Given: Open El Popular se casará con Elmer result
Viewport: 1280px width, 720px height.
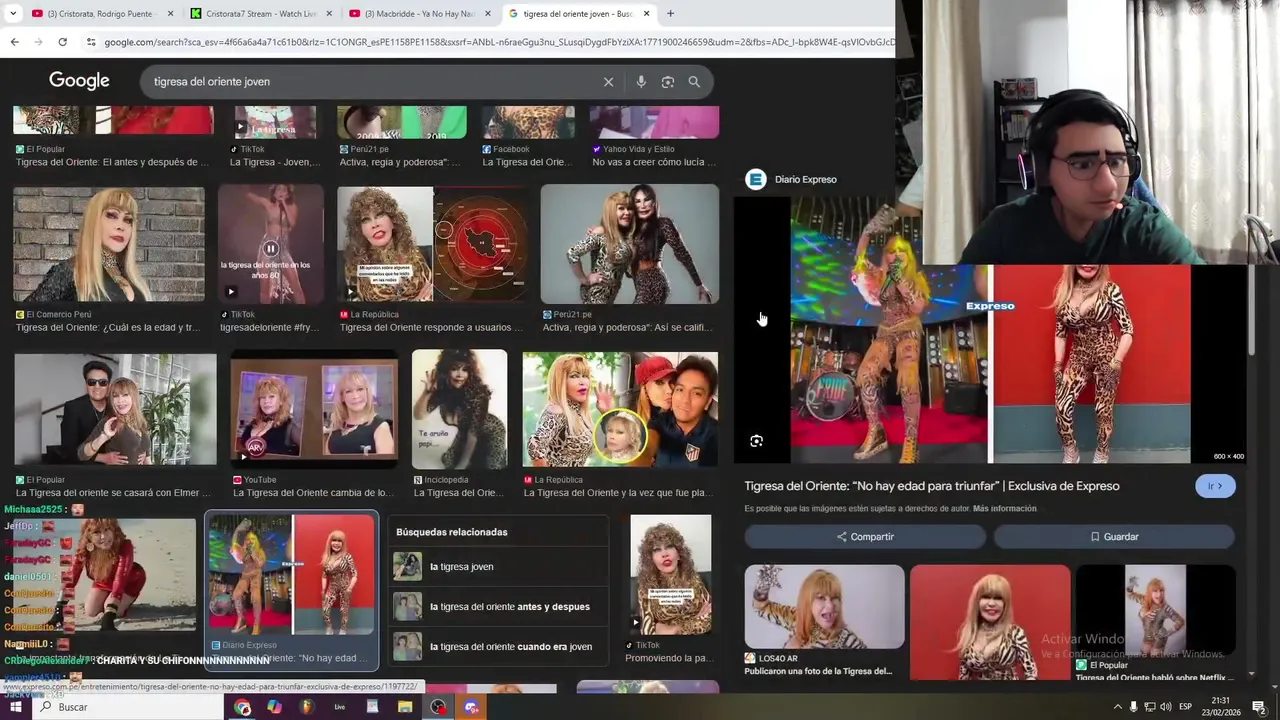Looking at the screenshot, I should (115, 410).
